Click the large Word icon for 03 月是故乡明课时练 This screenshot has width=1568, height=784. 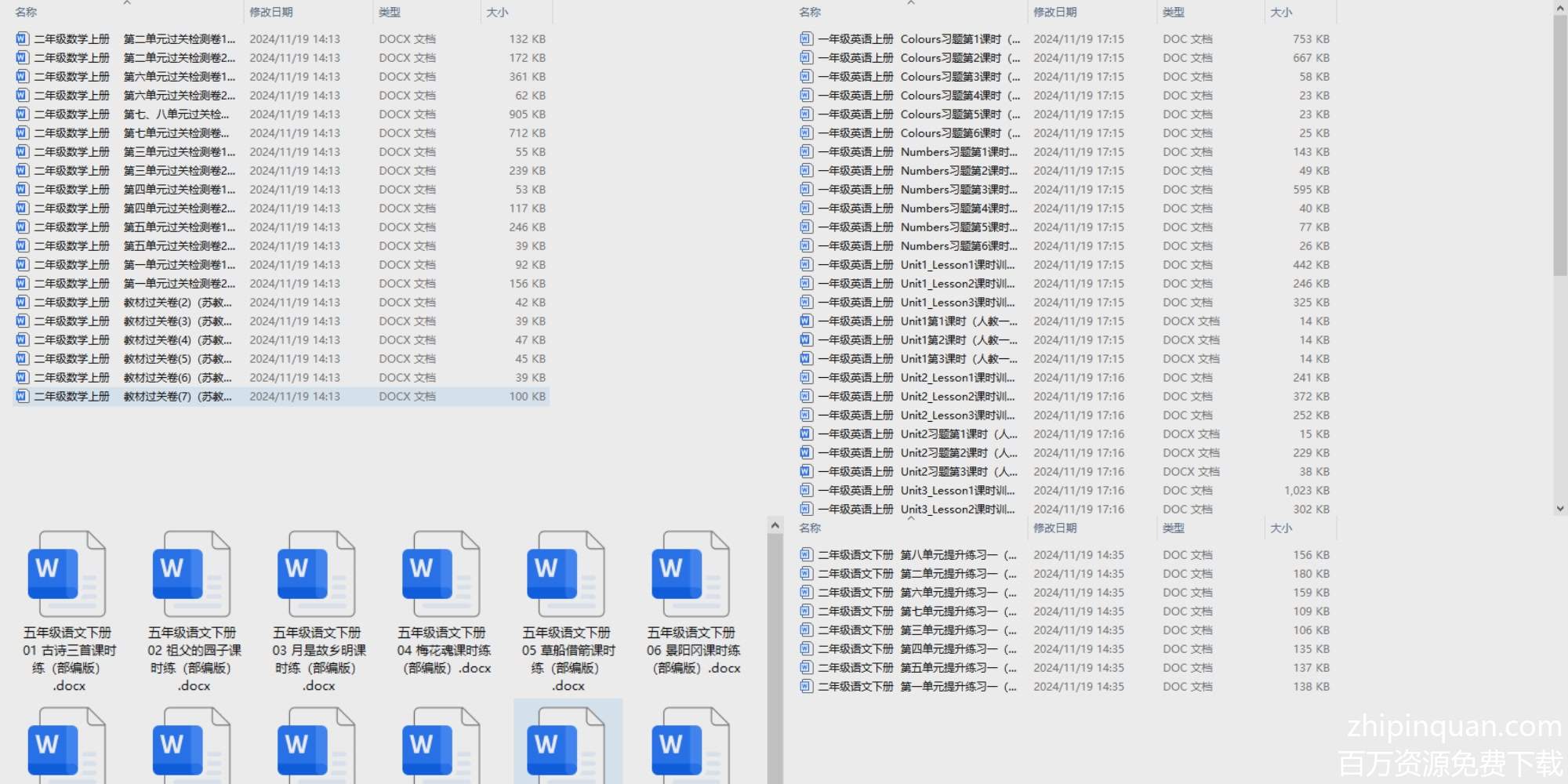(x=317, y=574)
